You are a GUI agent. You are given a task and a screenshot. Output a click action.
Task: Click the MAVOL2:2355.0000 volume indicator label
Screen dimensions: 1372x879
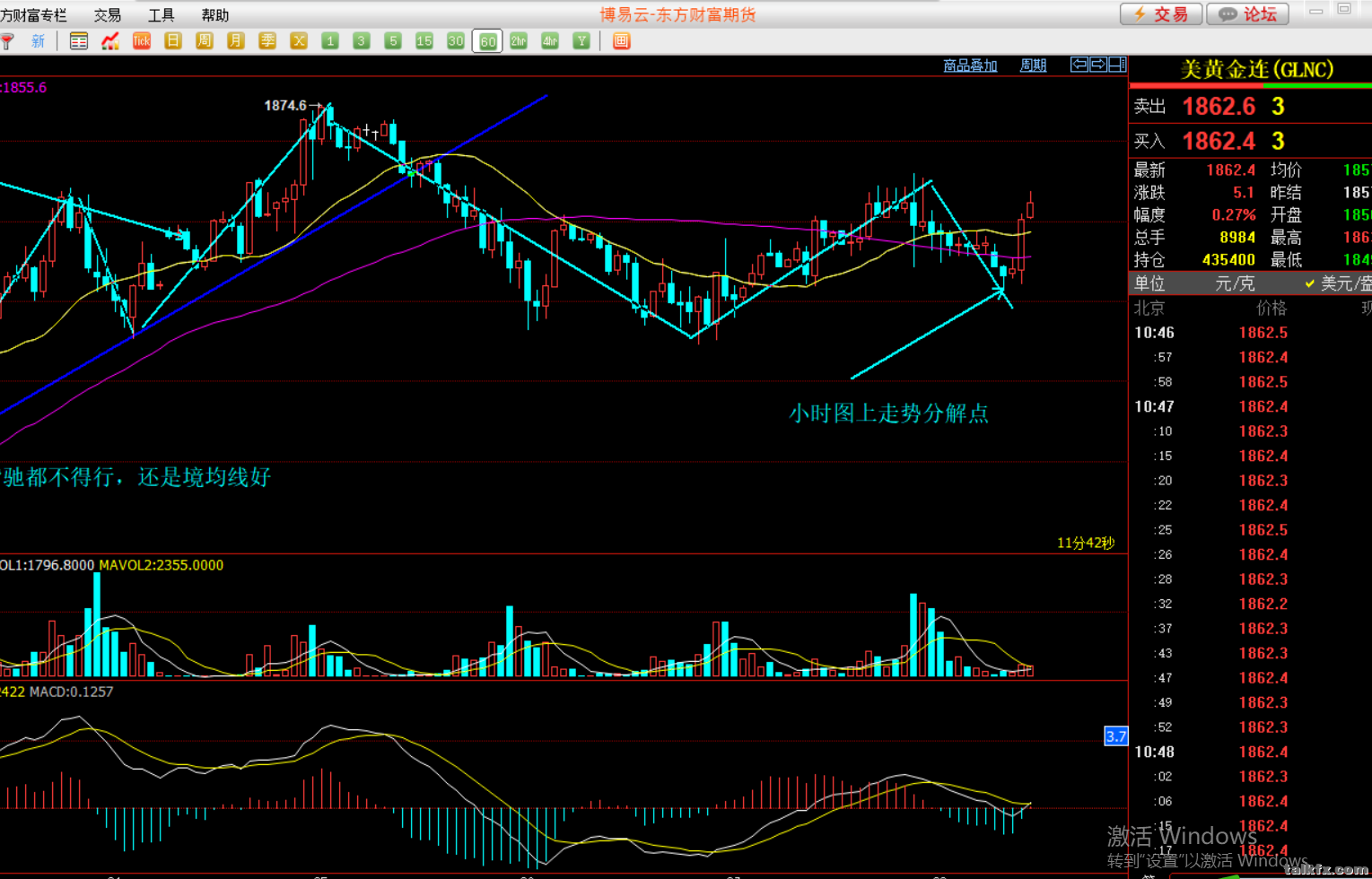(162, 565)
